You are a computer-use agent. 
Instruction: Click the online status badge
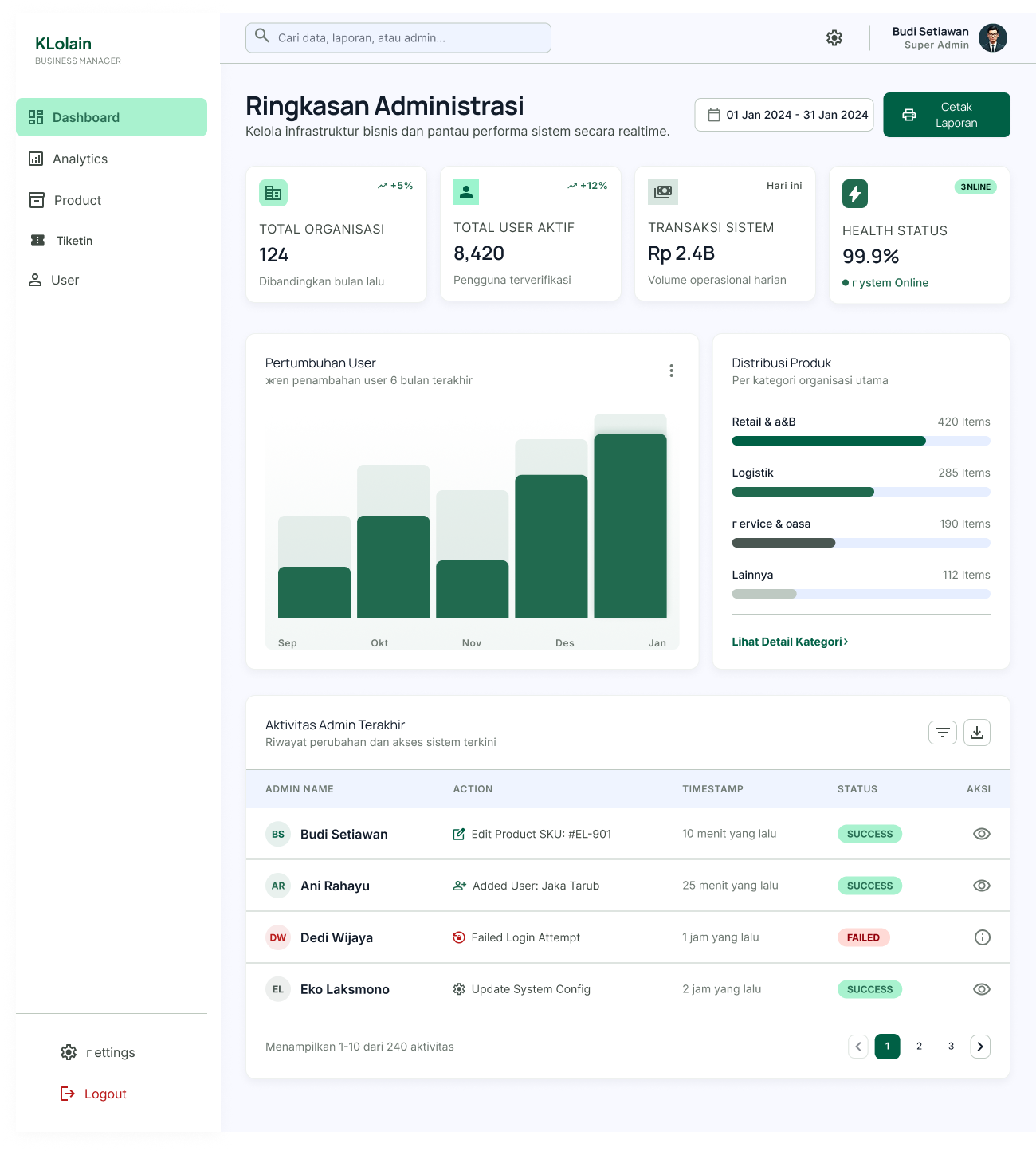click(x=975, y=187)
